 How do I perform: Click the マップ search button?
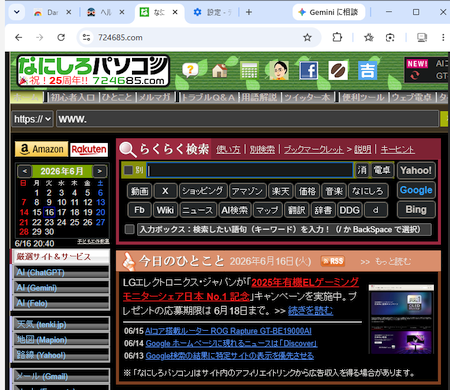(x=267, y=210)
